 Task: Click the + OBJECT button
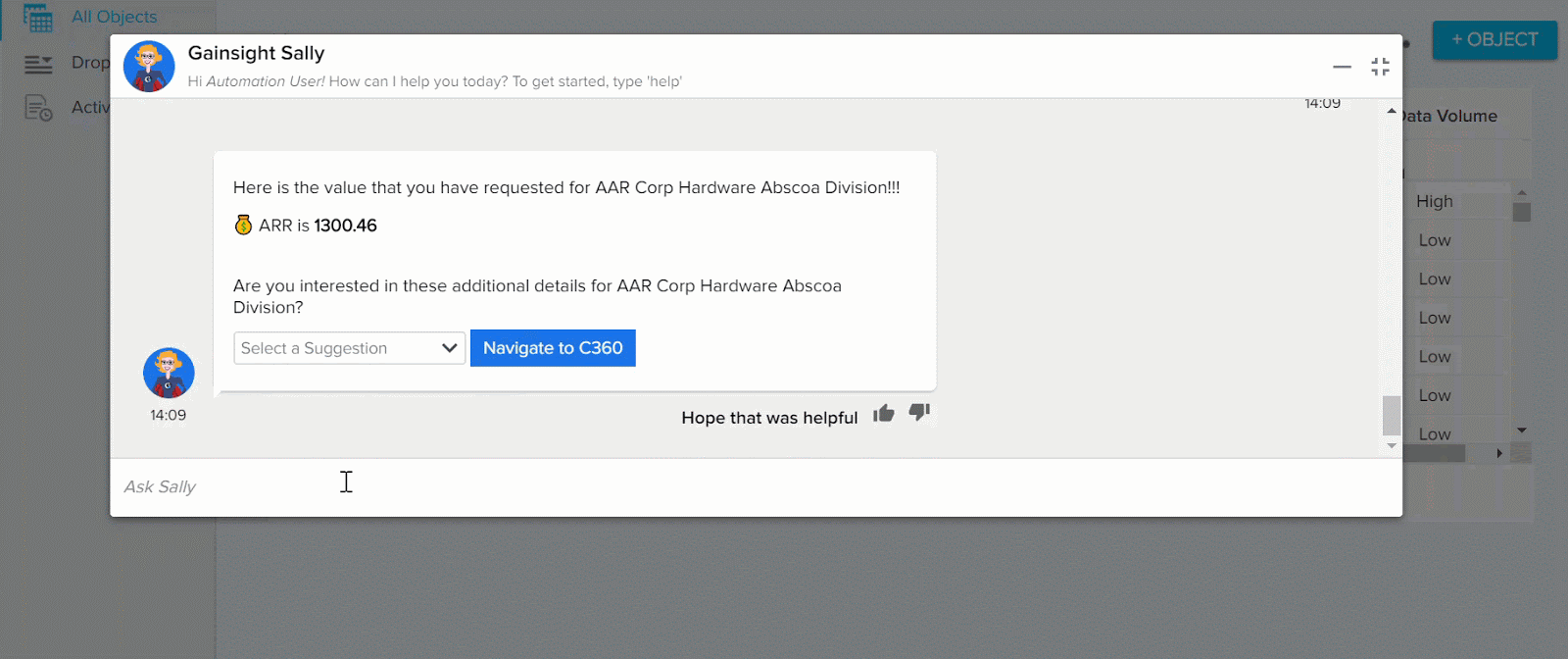point(1494,40)
